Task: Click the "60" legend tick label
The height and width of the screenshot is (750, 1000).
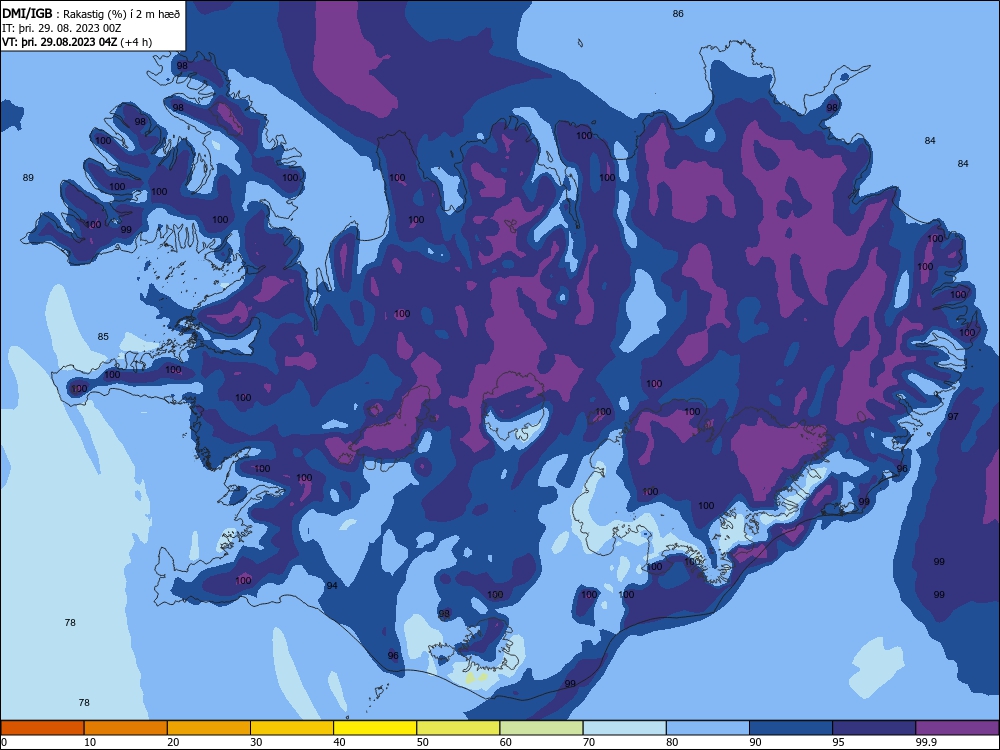Action: [506, 742]
